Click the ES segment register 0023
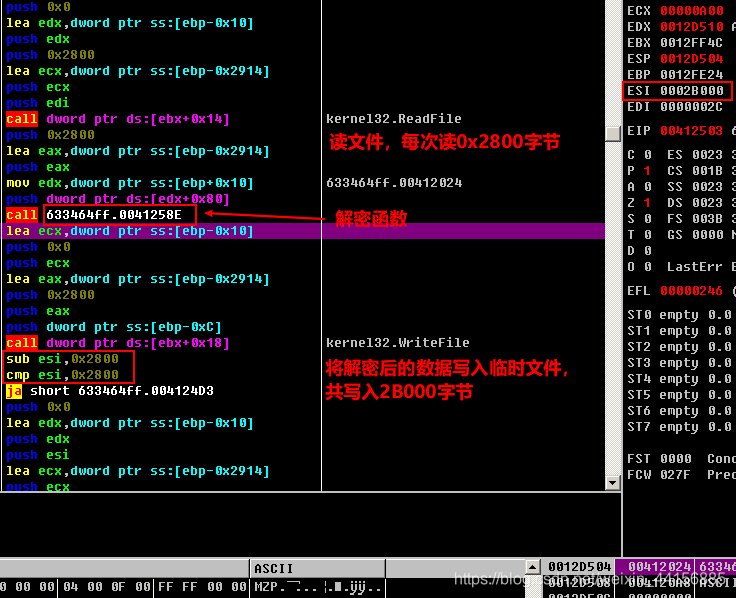The width and height of the screenshot is (736, 598). click(x=707, y=154)
